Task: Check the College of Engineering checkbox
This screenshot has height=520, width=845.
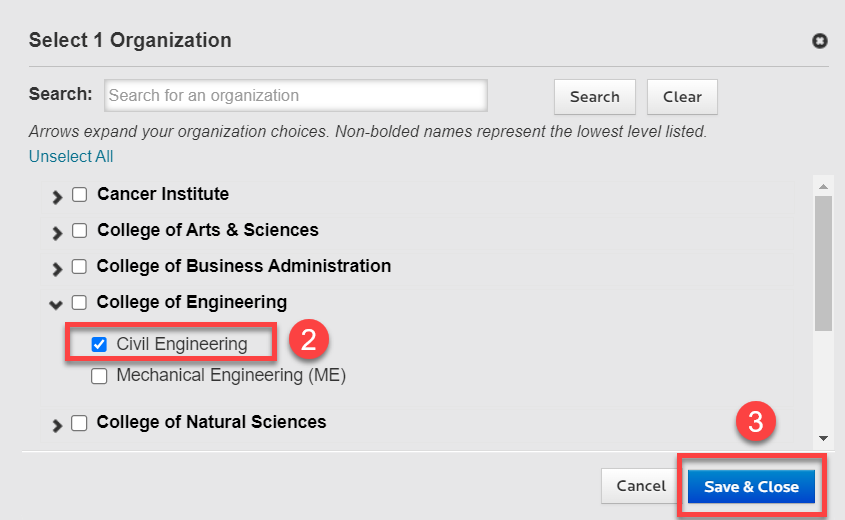Action: (80, 303)
